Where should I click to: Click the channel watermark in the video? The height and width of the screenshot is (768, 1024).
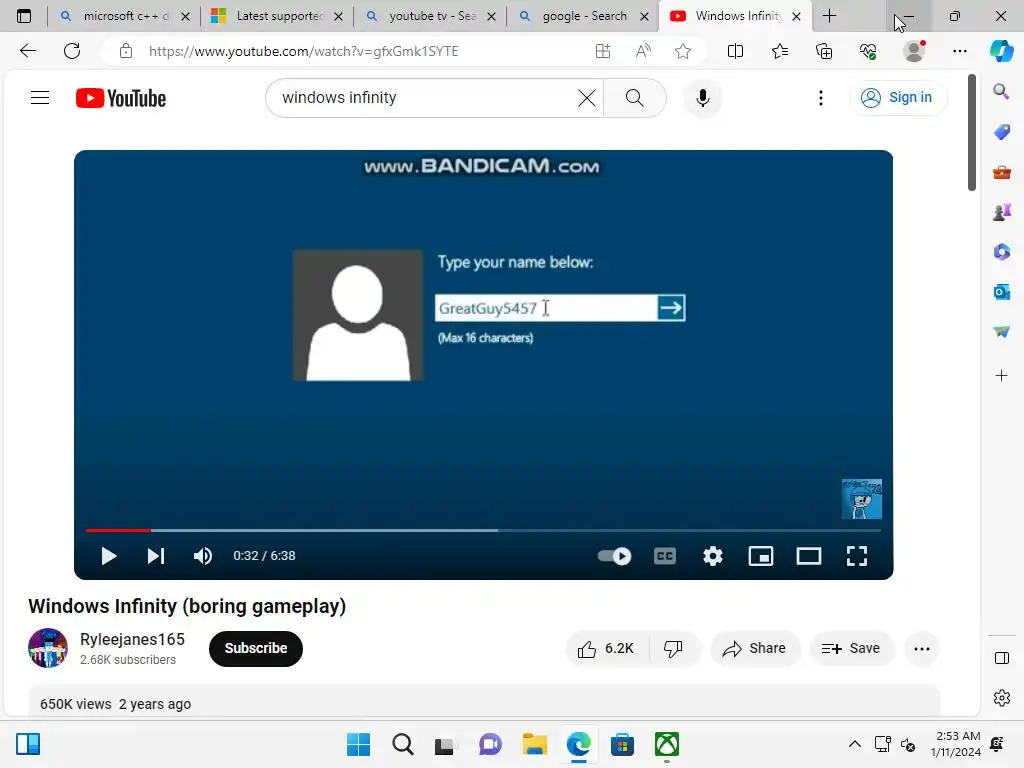coord(861,499)
